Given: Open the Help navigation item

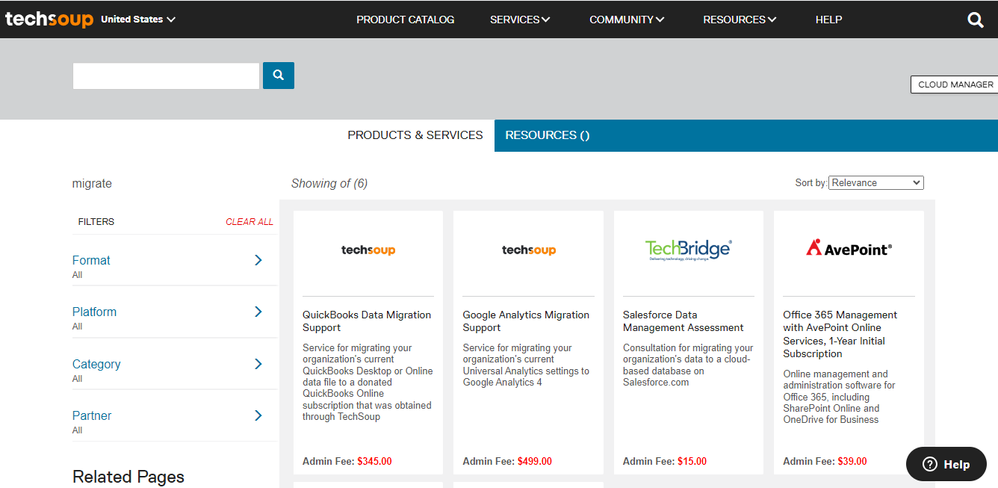Looking at the screenshot, I should point(829,20).
